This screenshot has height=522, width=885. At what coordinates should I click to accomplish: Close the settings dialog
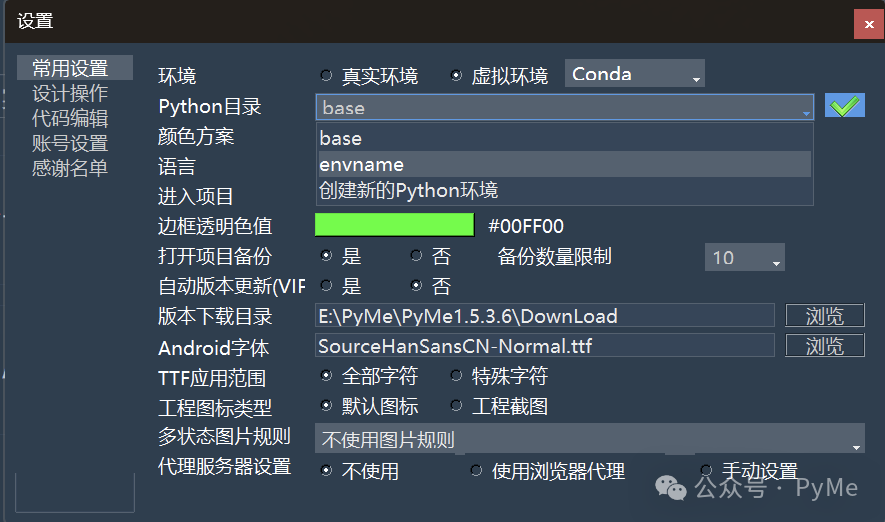869,24
